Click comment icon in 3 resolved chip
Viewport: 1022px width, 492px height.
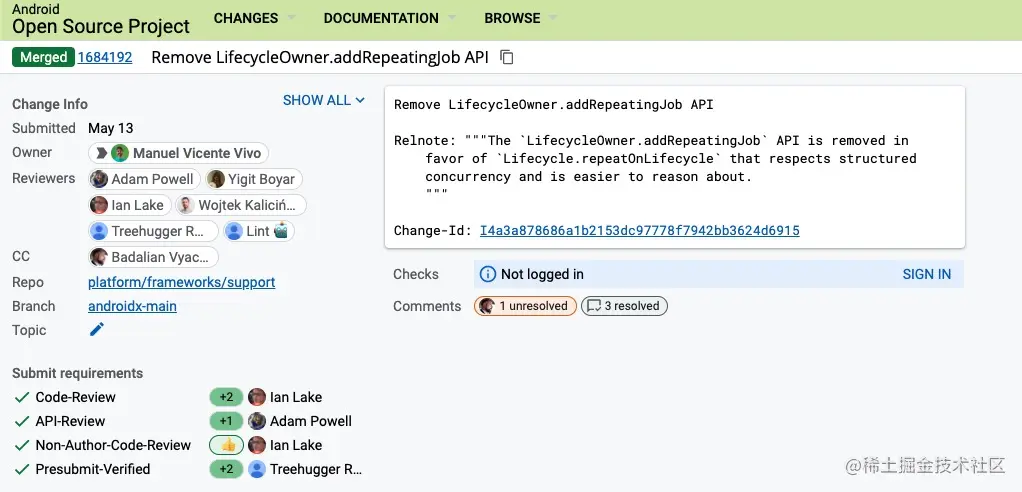[x=593, y=306]
